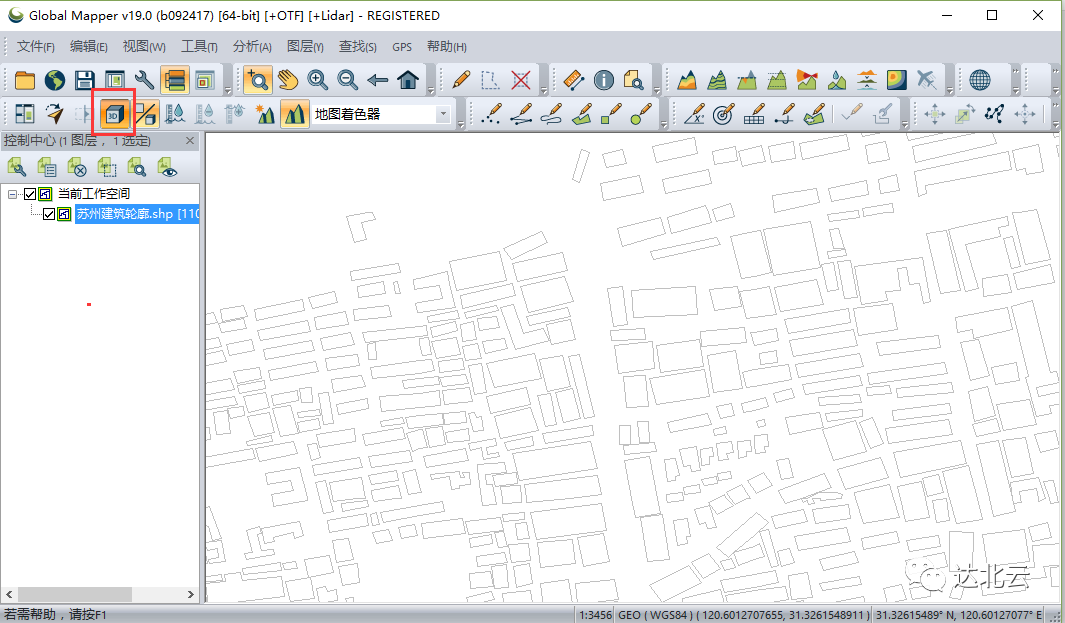Select the Feature Info tool icon
Viewport: 1065px width, 623px height.
point(604,80)
